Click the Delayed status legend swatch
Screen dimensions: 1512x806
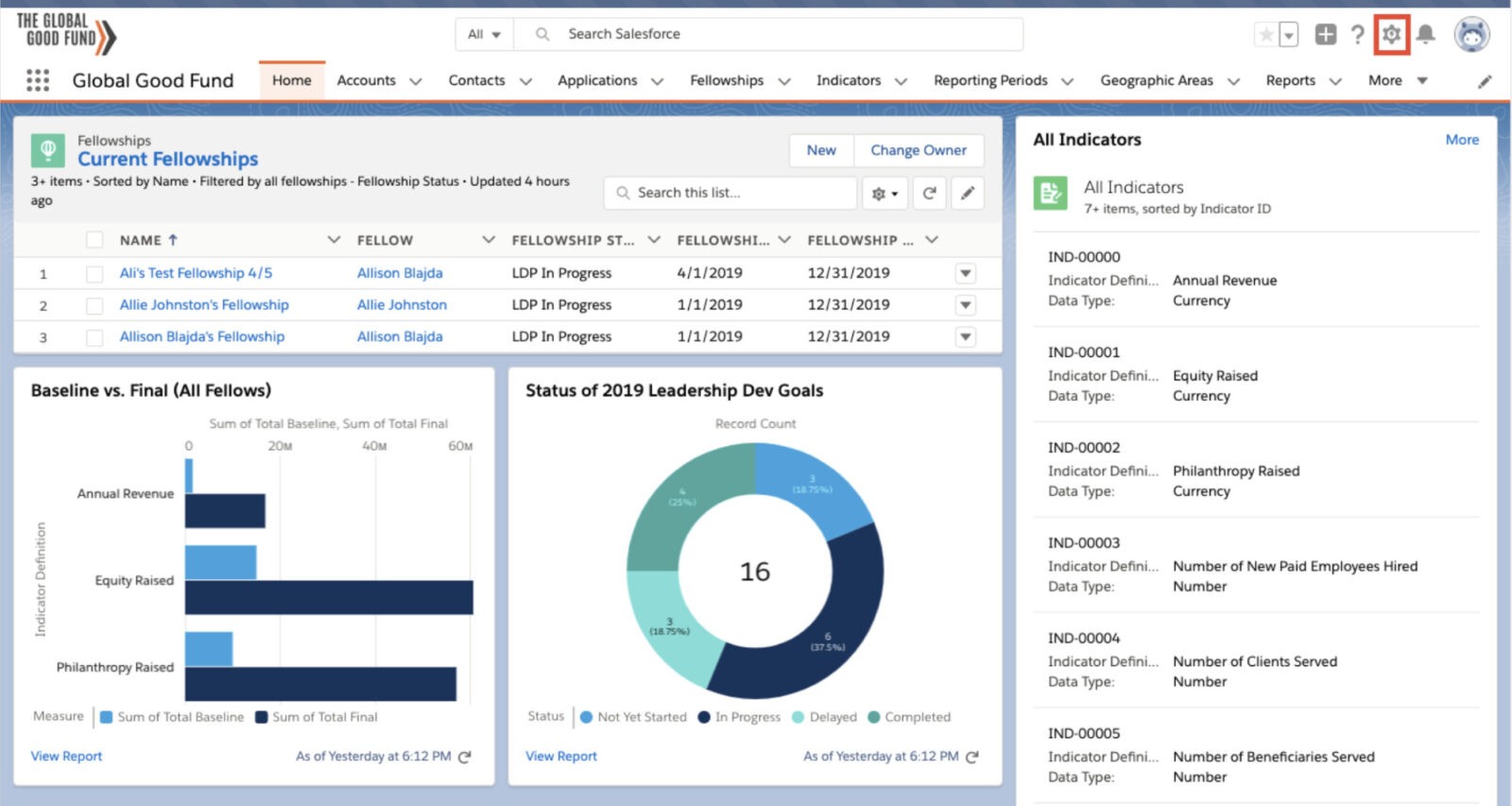(x=798, y=717)
